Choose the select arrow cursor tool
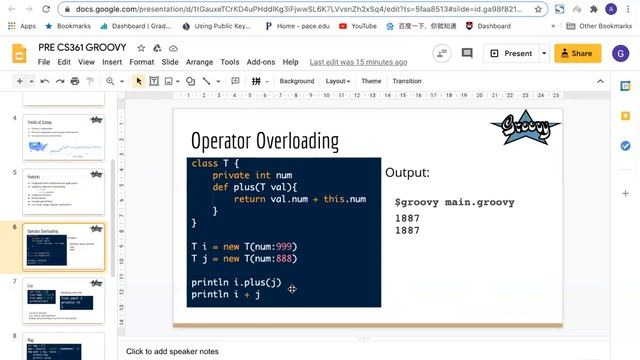This screenshot has width=640, height=360. click(x=139, y=81)
